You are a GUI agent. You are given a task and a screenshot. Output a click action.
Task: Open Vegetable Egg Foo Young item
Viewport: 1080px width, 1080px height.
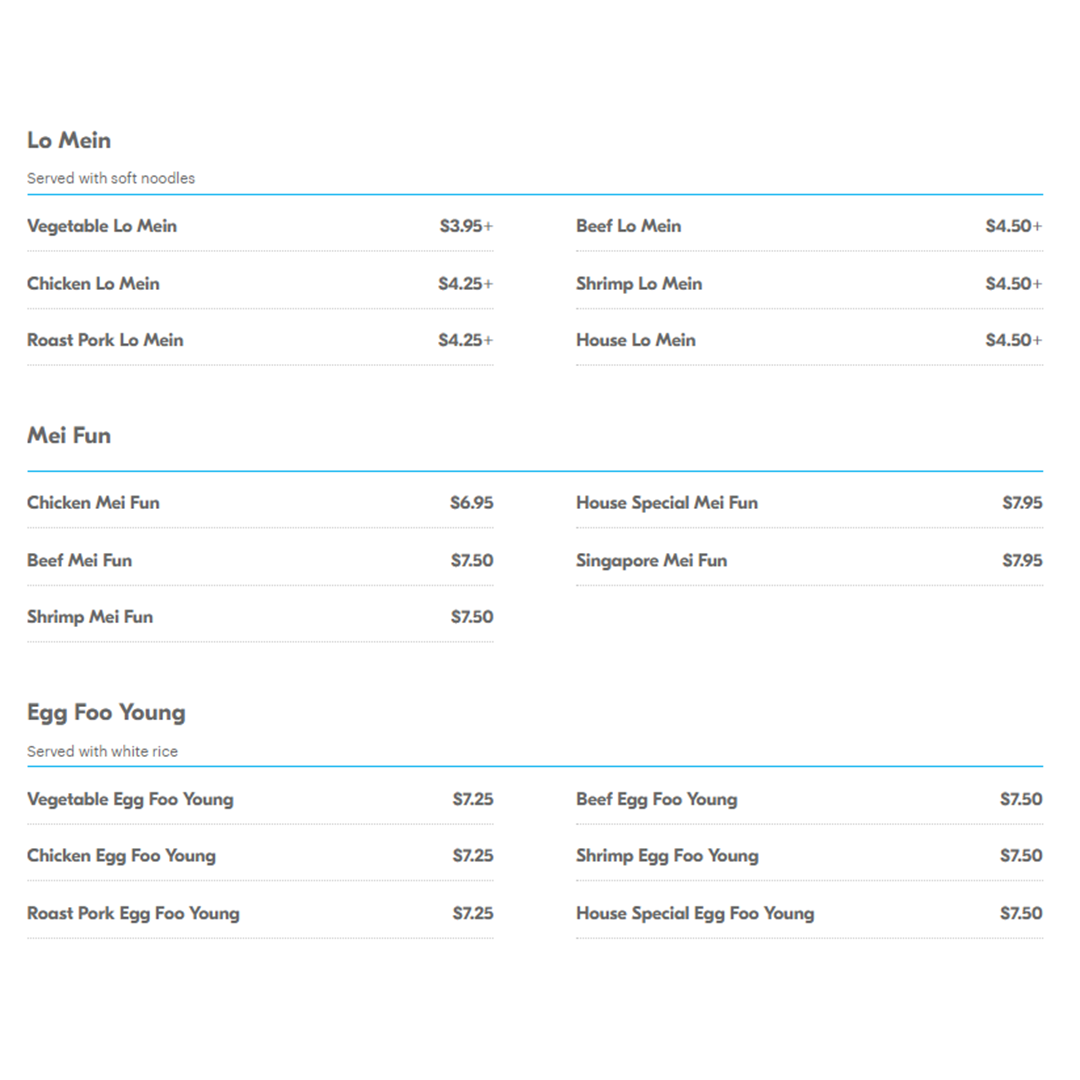tap(130, 800)
